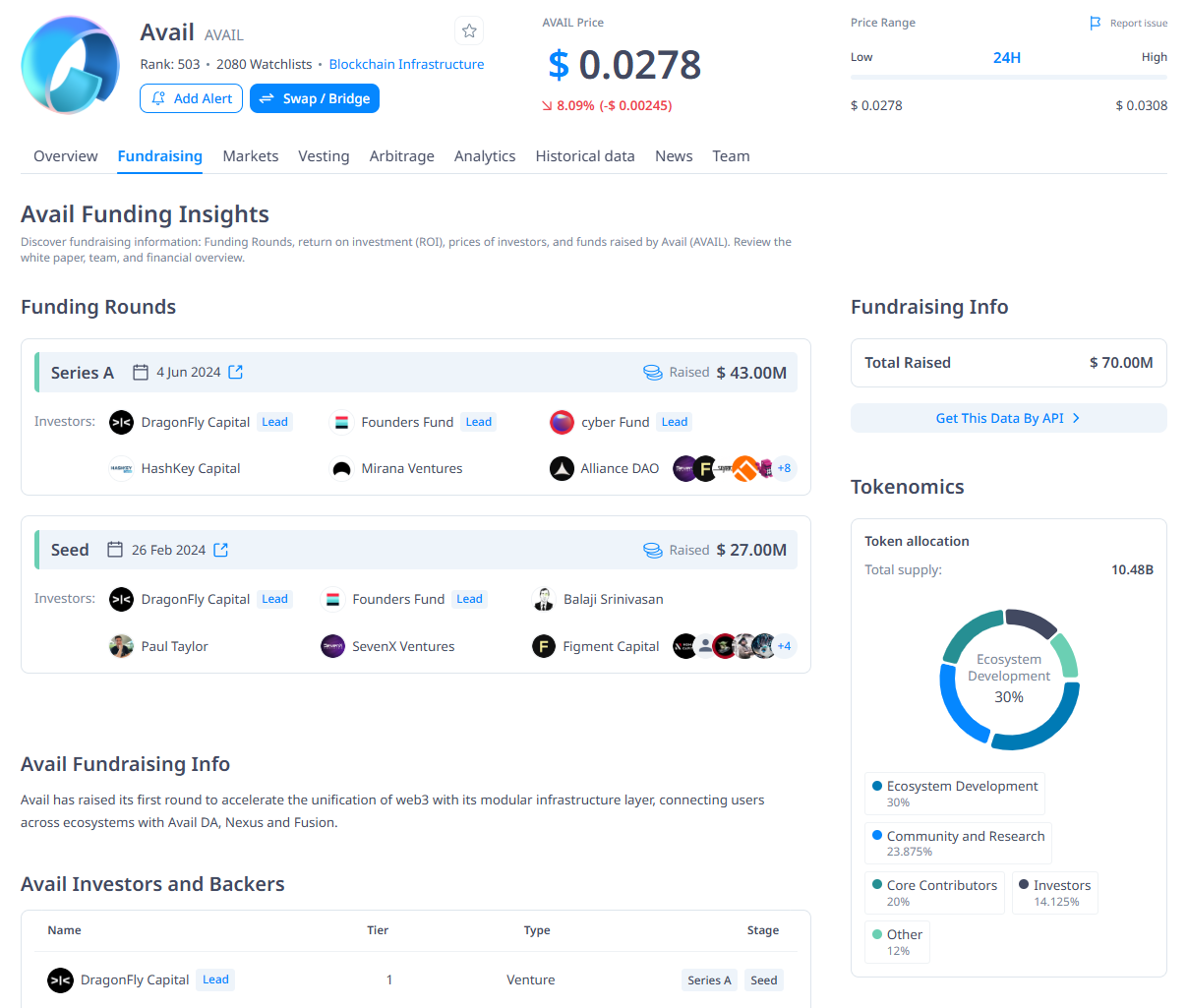Click the Figment Capital investor logo
1187x1008 pixels.
544,646
